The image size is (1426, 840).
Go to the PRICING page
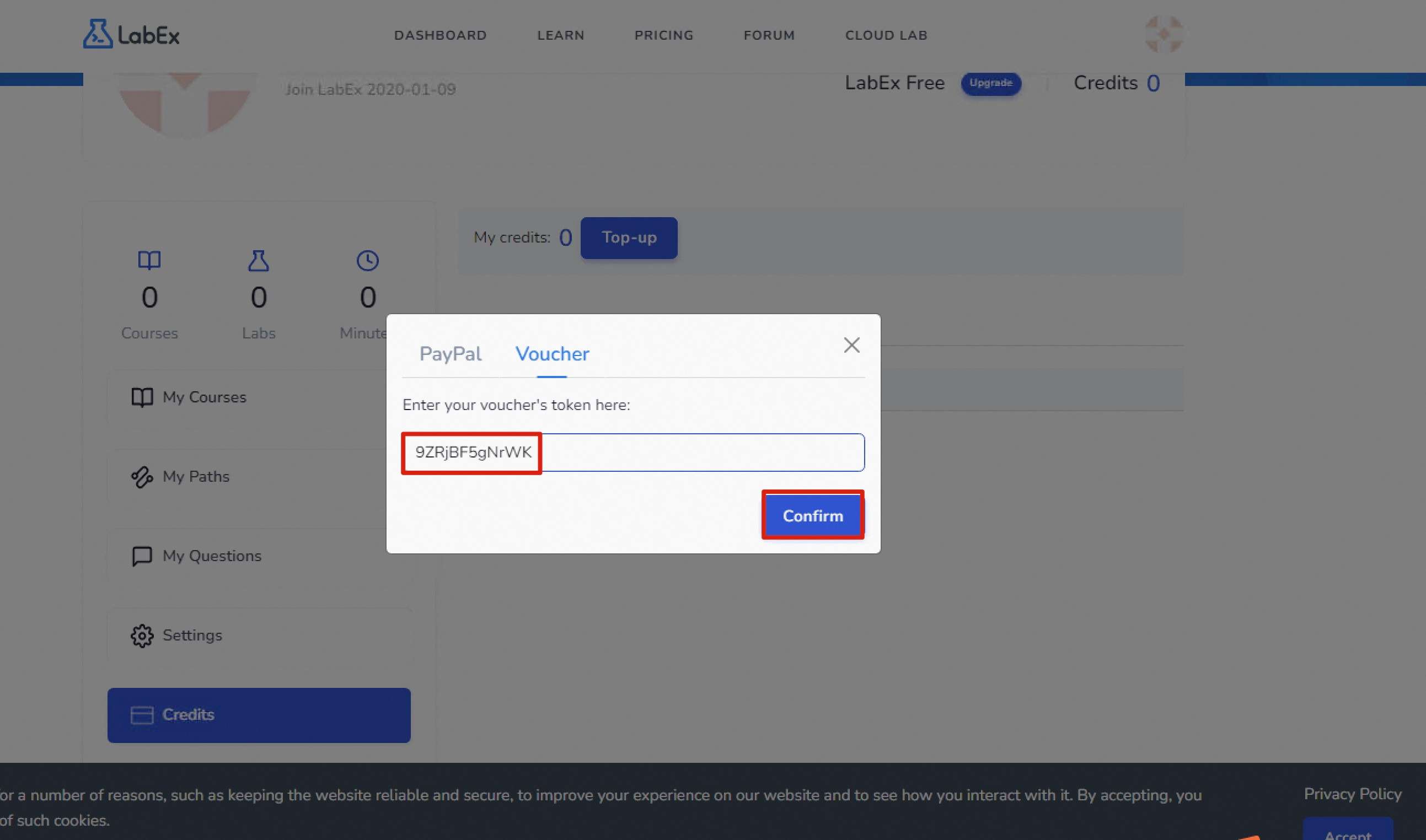click(663, 35)
